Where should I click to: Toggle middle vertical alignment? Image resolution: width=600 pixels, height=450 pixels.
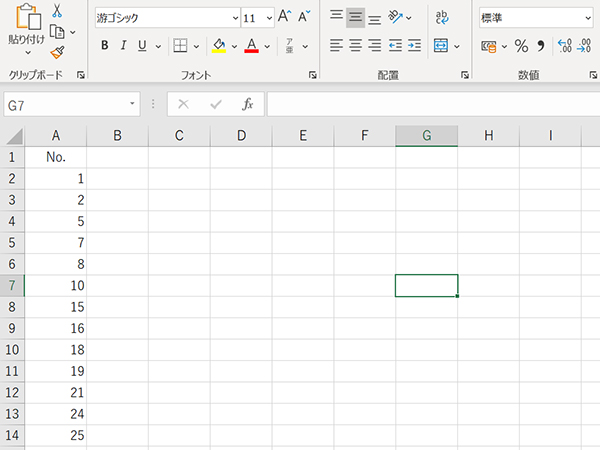pyautogui.click(x=355, y=17)
